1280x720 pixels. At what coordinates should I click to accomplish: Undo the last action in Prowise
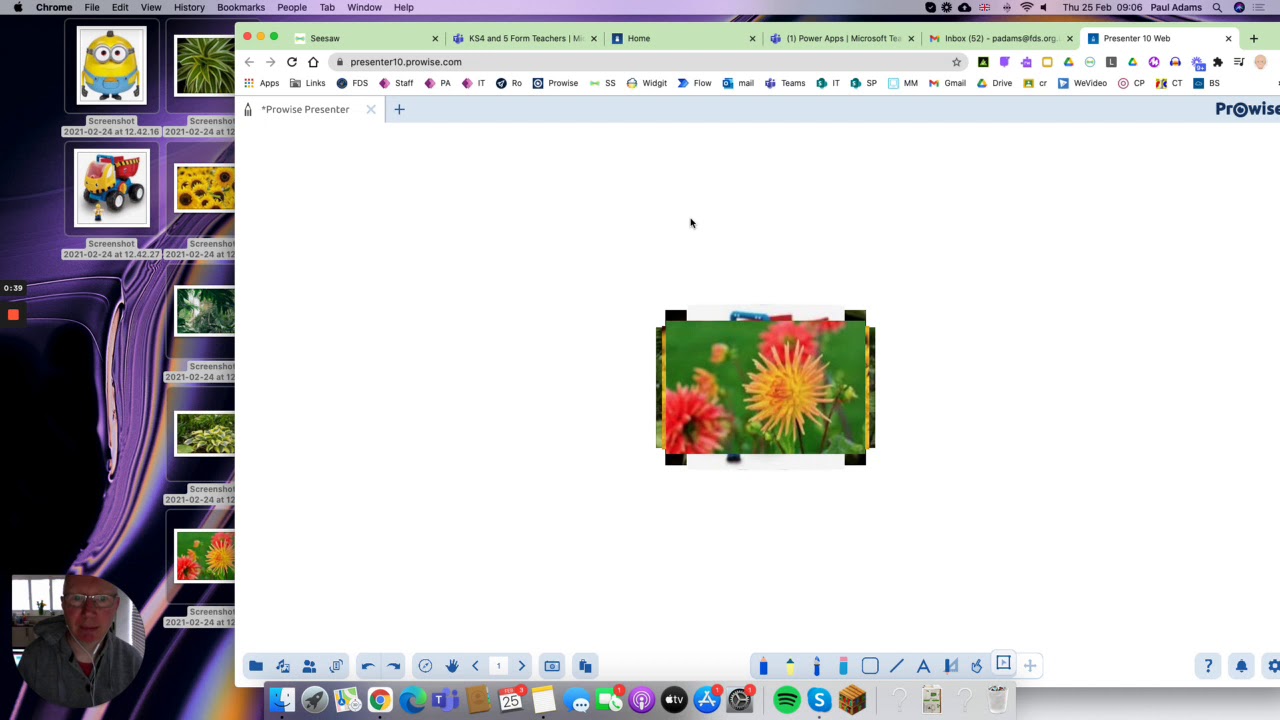click(x=368, y=666)
